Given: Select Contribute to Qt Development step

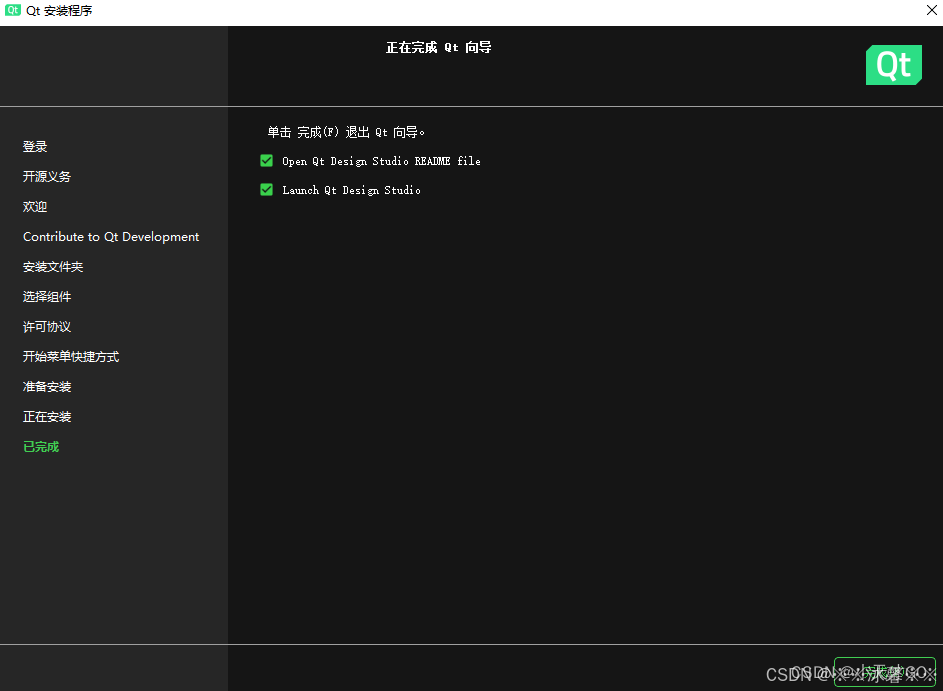Looking at the screenshot, I should pos(111,236).
